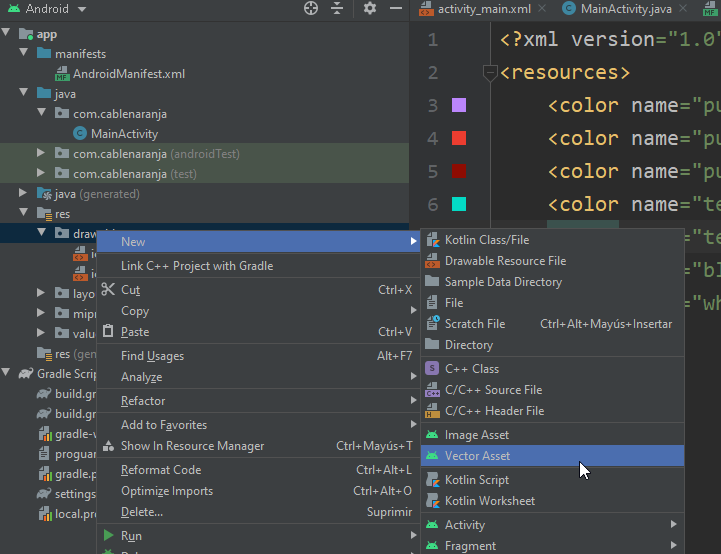Collapse the com.cablenaranja package
This screenshot has width=721, height=554.
[x=42, y=112]
